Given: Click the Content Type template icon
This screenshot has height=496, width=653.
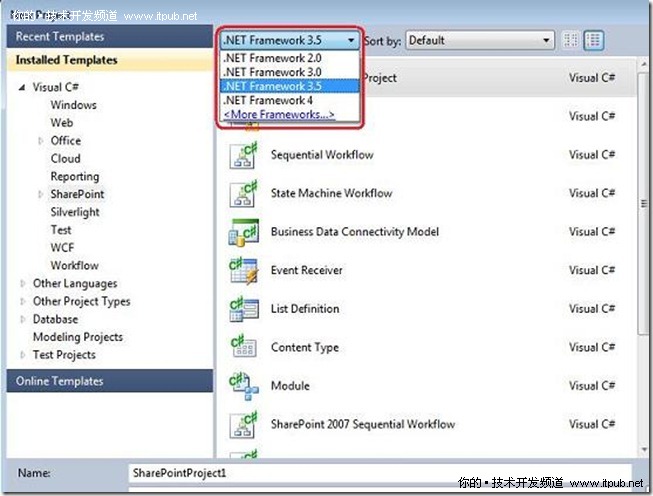Looking at the screenshot, I should click(x=244, y=347).
